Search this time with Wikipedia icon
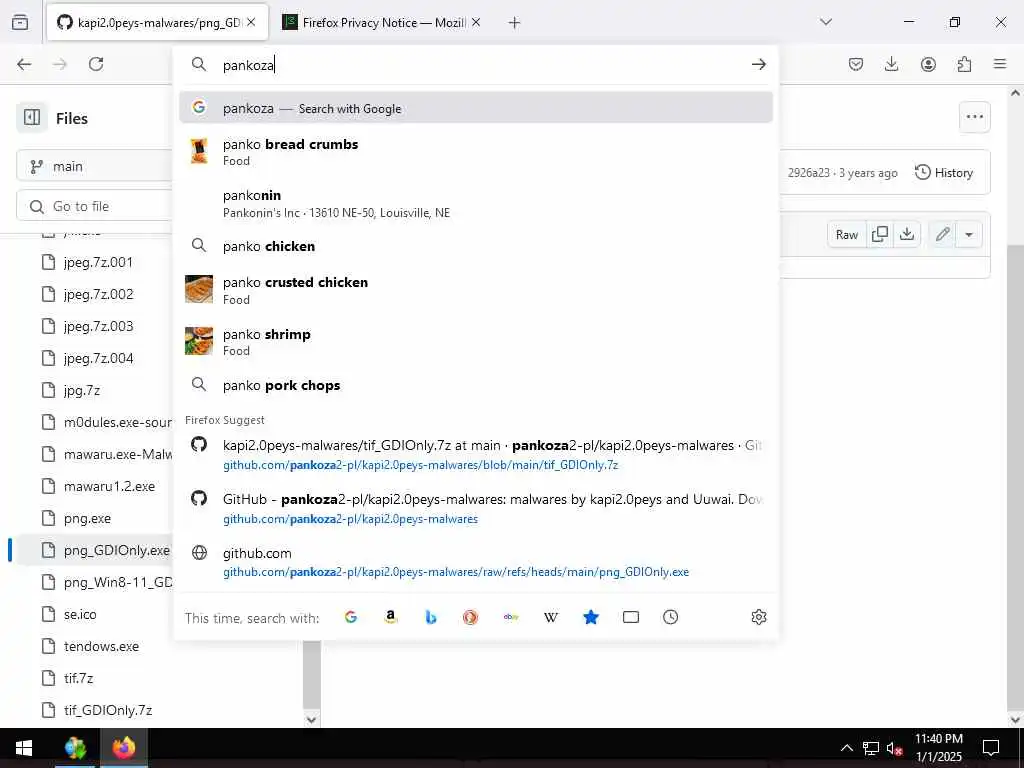Viewport: 1024px width, 768px height. [x=551, y=617]
